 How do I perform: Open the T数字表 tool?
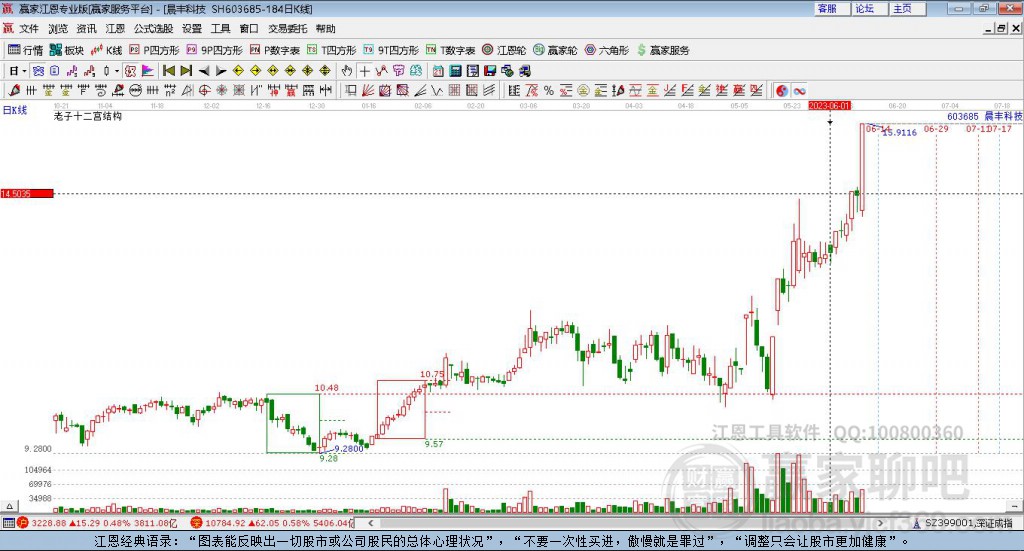click(x=450, y=50)
